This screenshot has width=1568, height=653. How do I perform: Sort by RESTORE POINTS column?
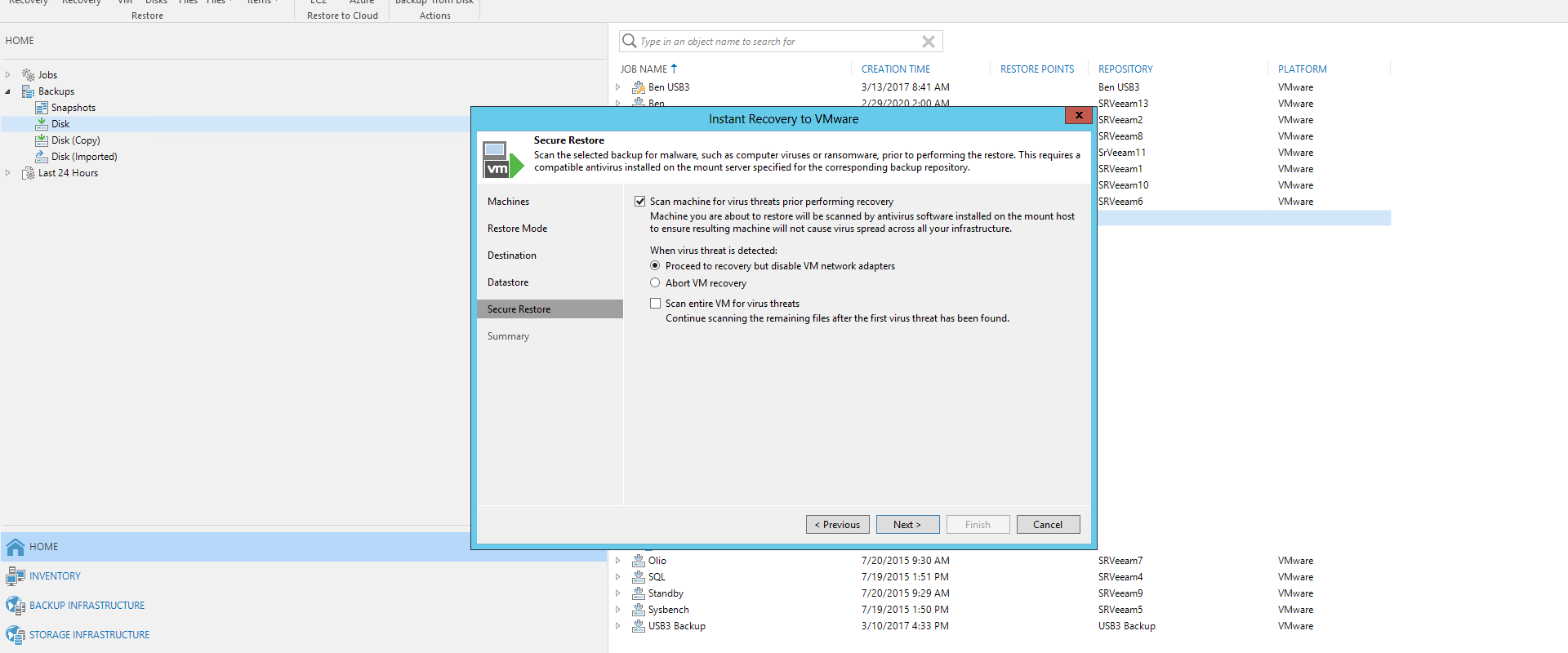pyautogui.click(x=1037, y=69)
